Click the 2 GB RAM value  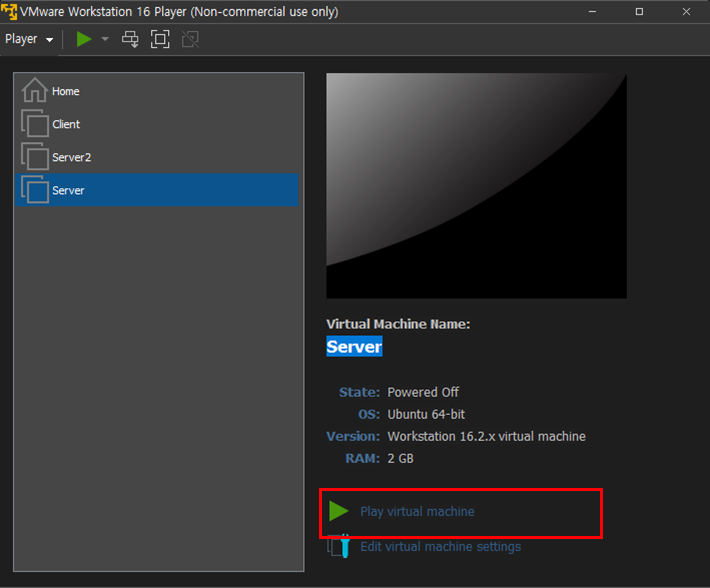(400, 459)
